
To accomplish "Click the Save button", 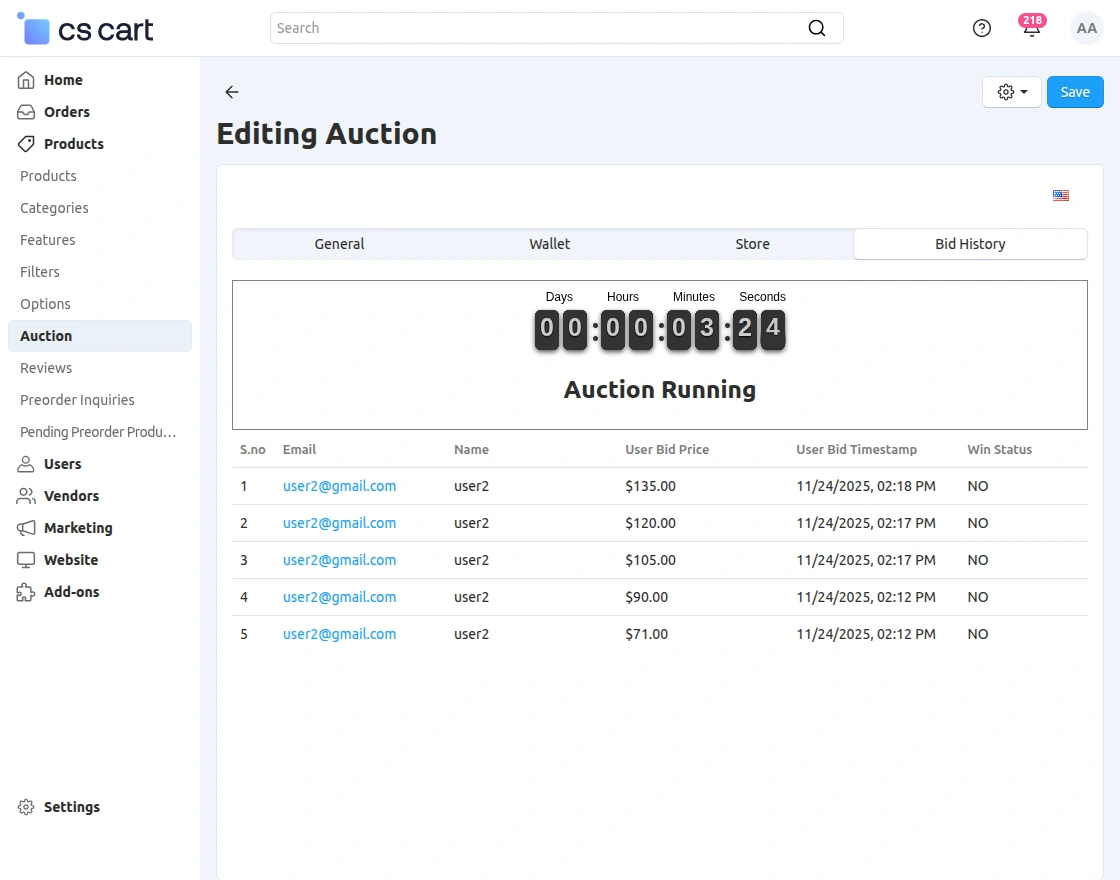I will point(1075,91).
